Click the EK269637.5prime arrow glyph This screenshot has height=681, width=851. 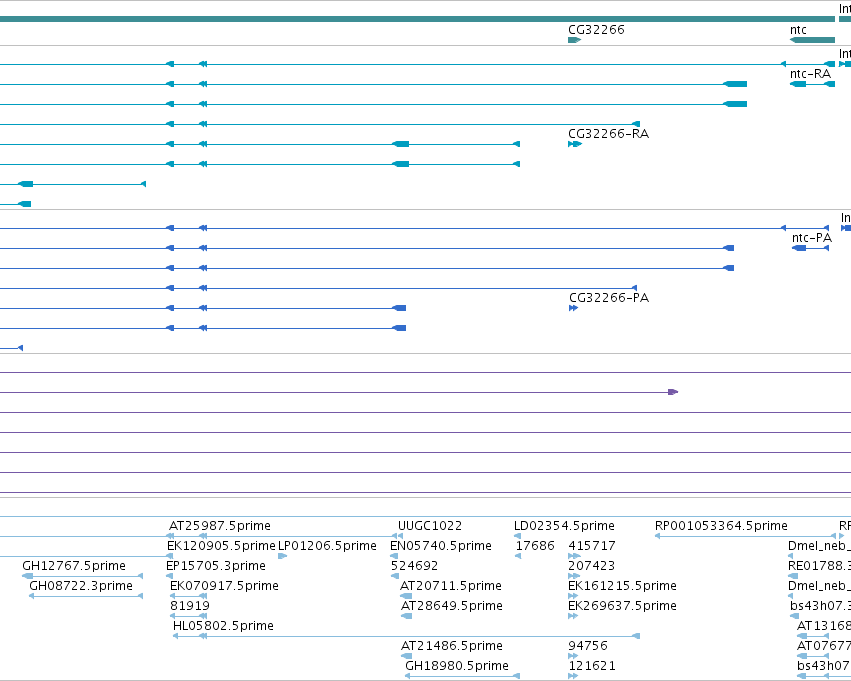pos(573,616)
